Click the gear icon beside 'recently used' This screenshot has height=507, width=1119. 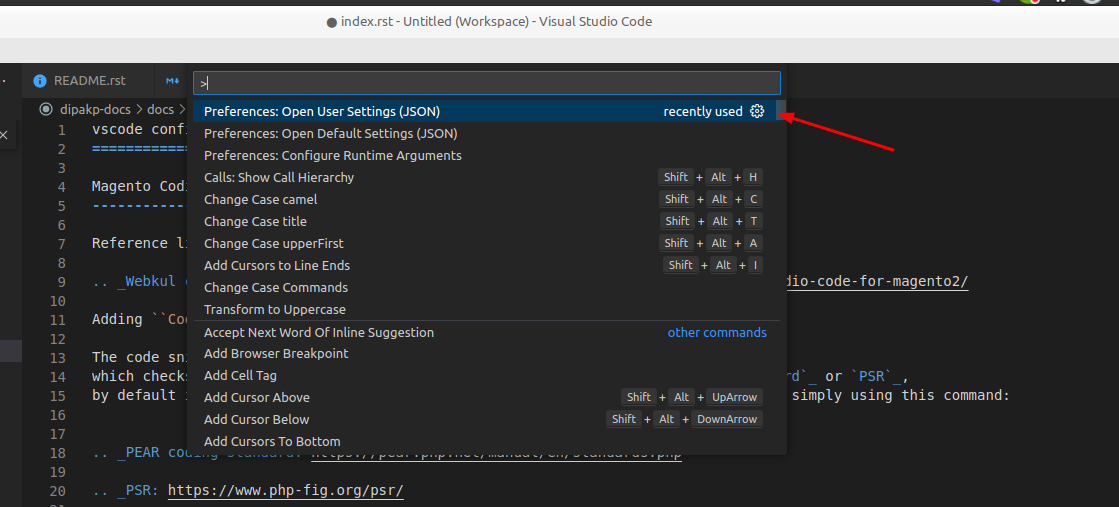pyautogui.click(x=757, y=111)
